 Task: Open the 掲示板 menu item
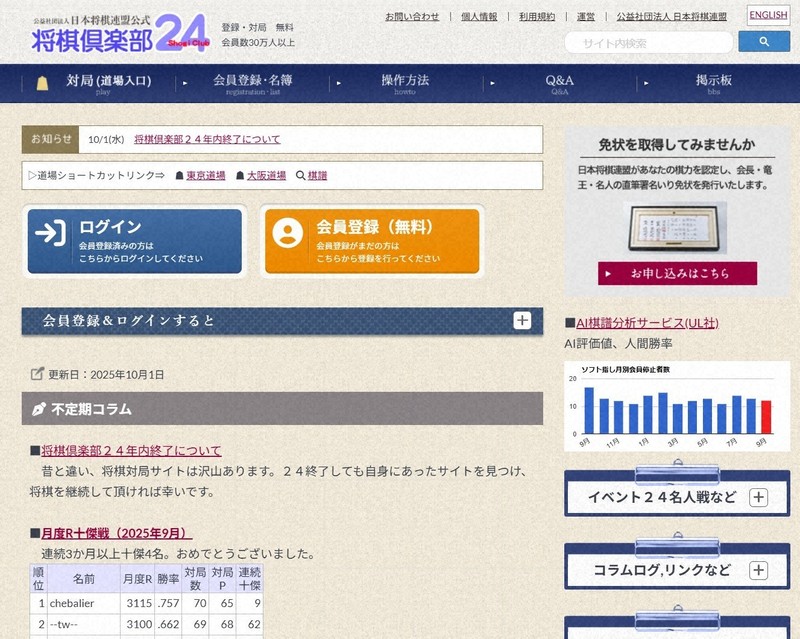[x=714, y=83]
